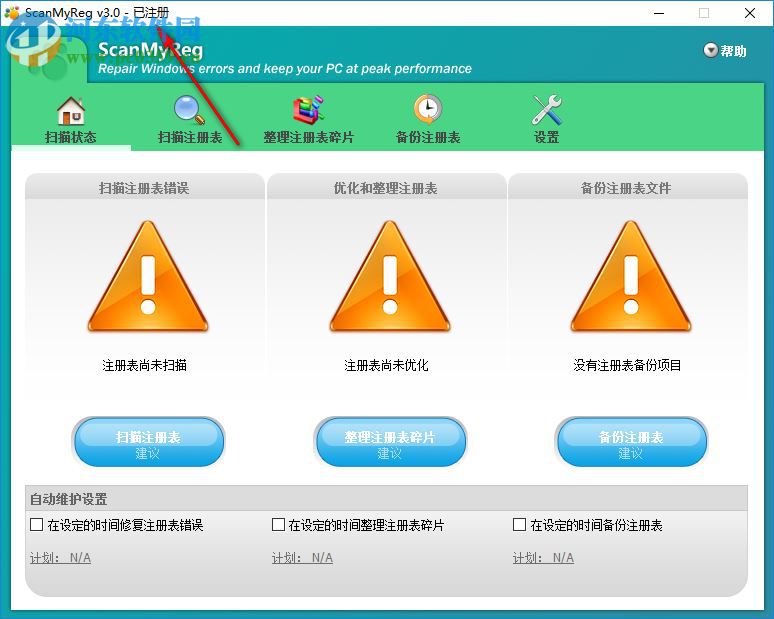774x619 pixels.
Task: Open 计划: N/A link under 备份注册表
Action: click(x=543, y=558)
